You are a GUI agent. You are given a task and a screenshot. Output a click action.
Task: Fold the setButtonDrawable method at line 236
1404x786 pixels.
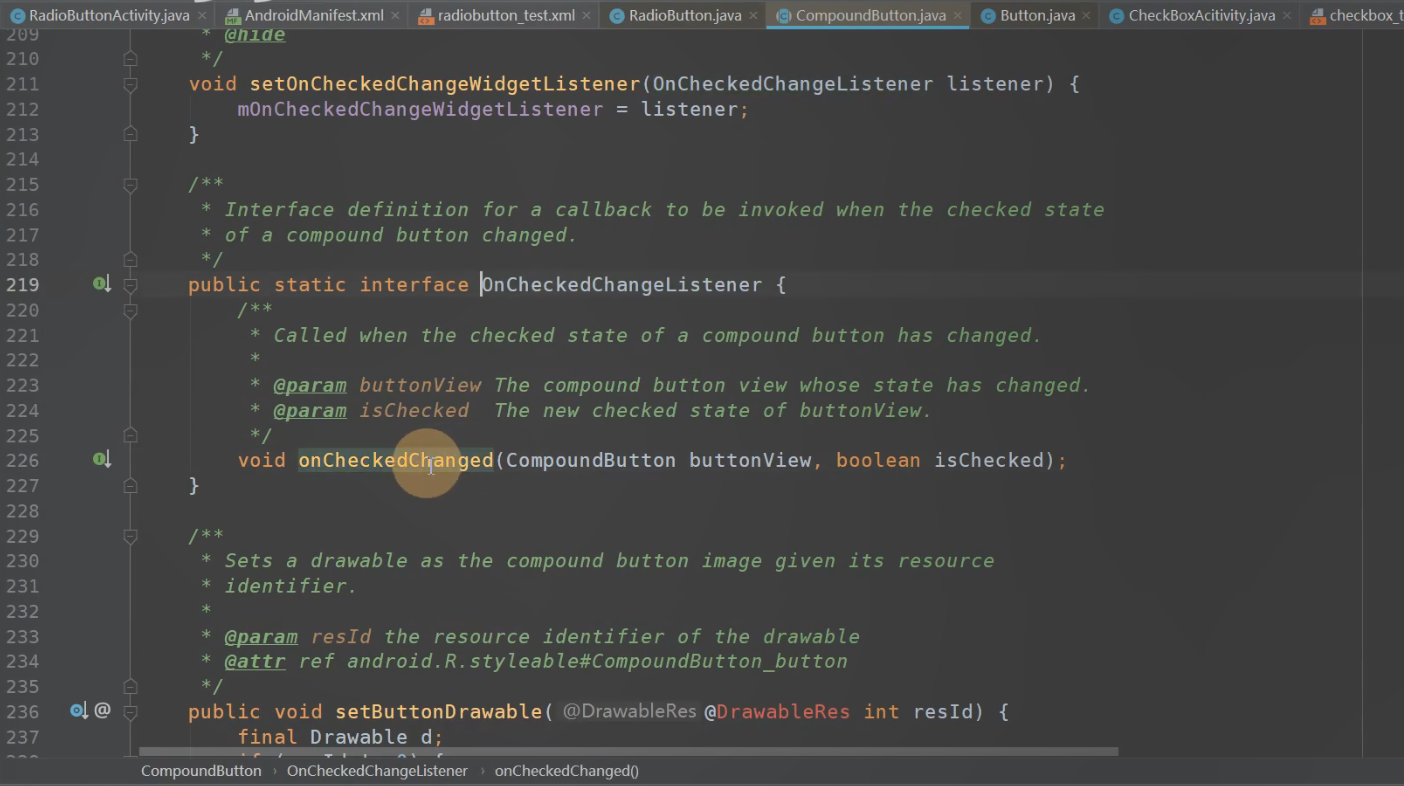pos(130,712)
